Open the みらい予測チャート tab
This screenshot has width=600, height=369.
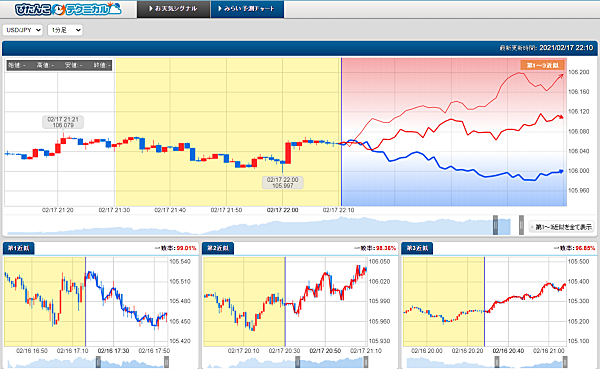point(247,9)
